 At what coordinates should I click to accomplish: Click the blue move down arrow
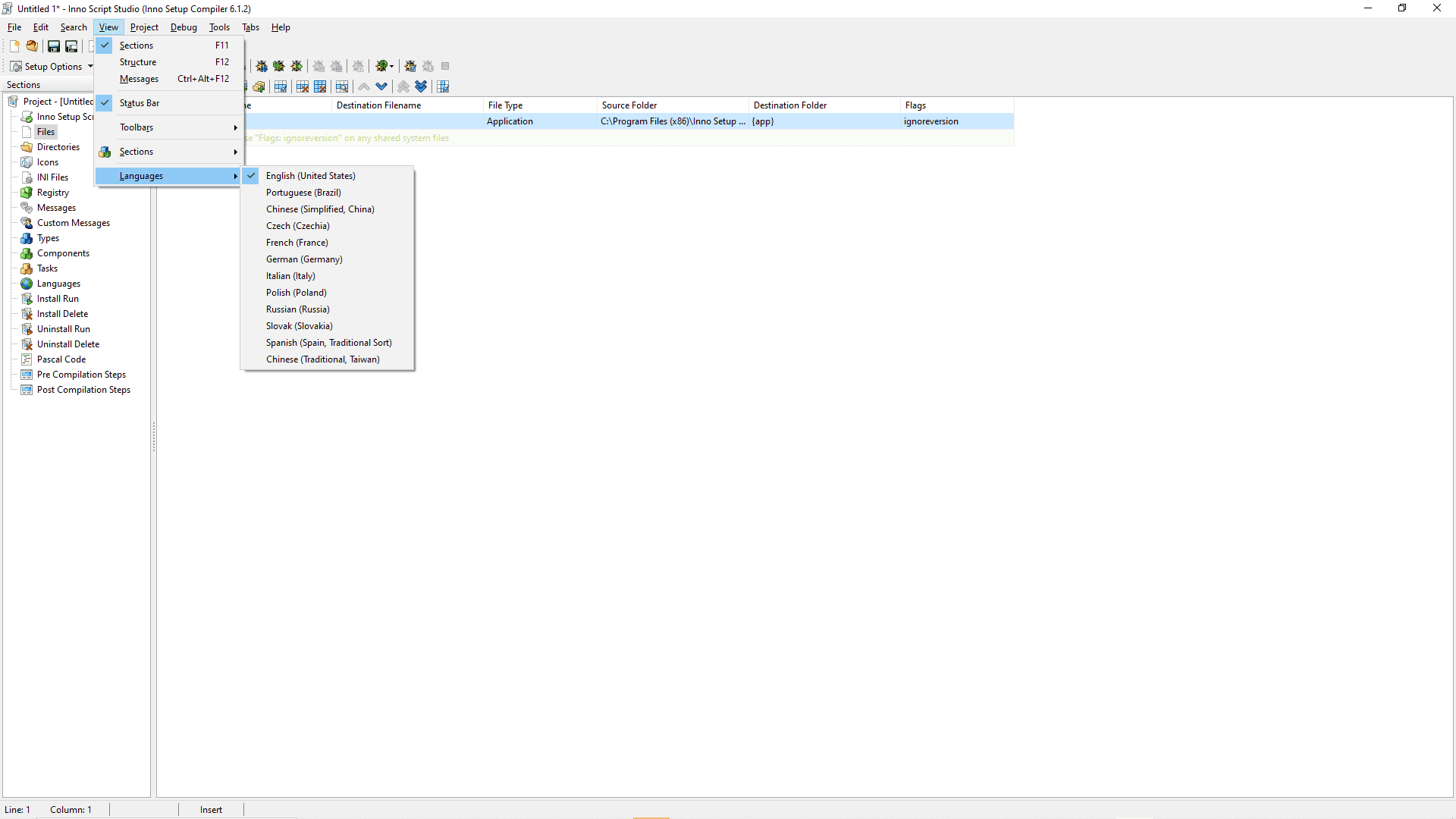[381, 86]
